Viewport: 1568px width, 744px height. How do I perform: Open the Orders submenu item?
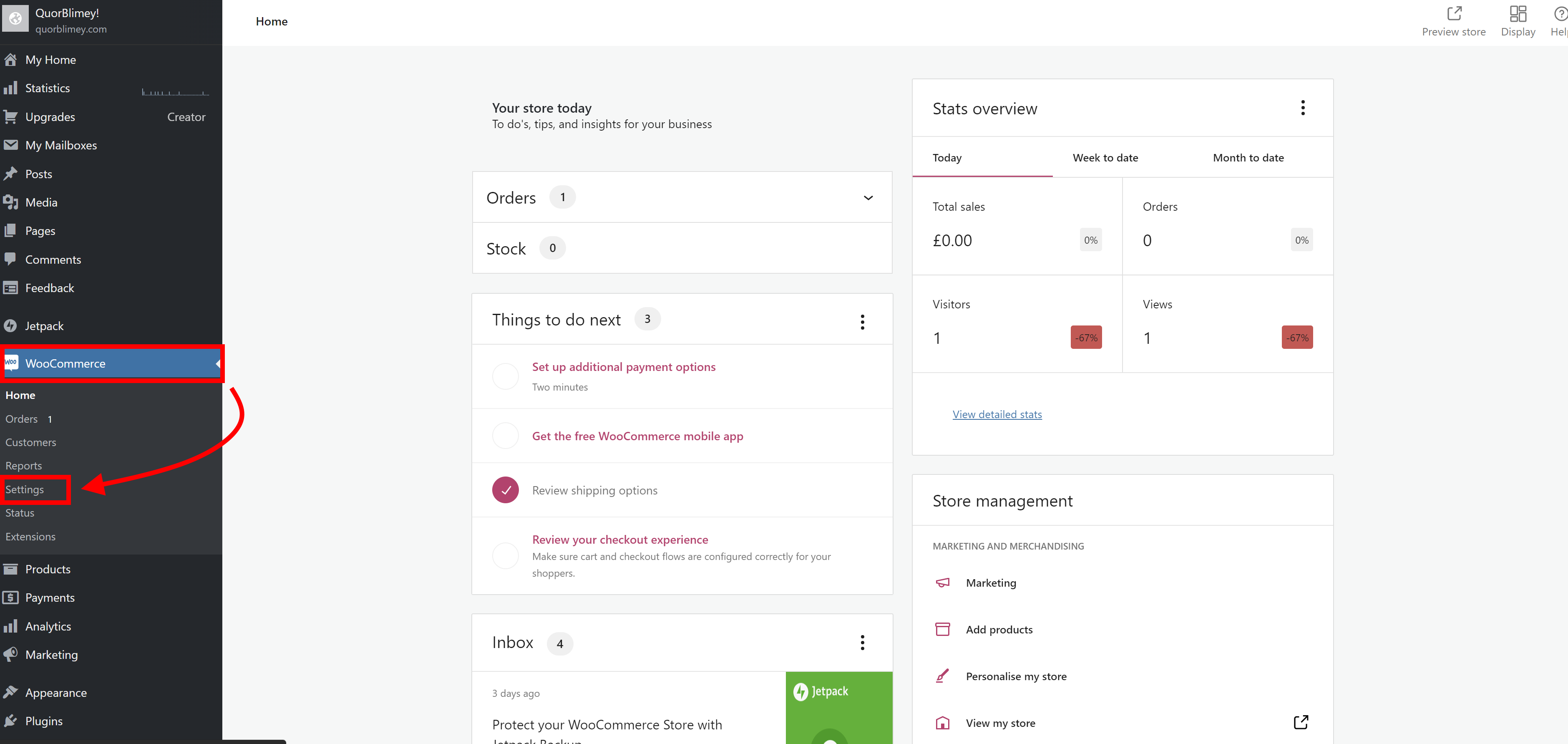coord(21,419)
